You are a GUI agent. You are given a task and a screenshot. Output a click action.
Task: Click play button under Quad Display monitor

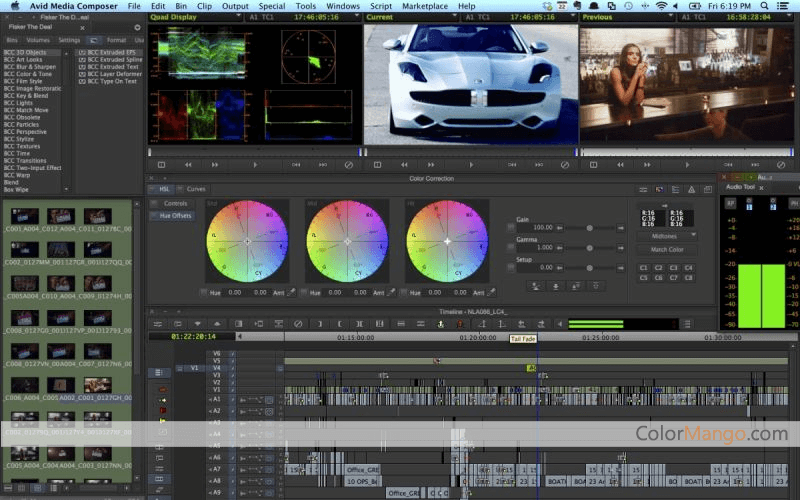(x=255, y=164)
